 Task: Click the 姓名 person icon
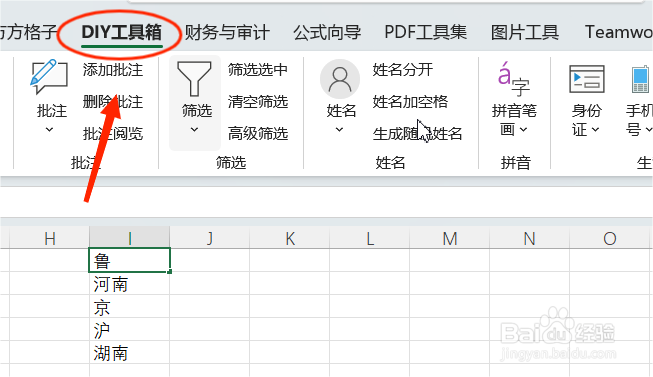click(340, 79)
